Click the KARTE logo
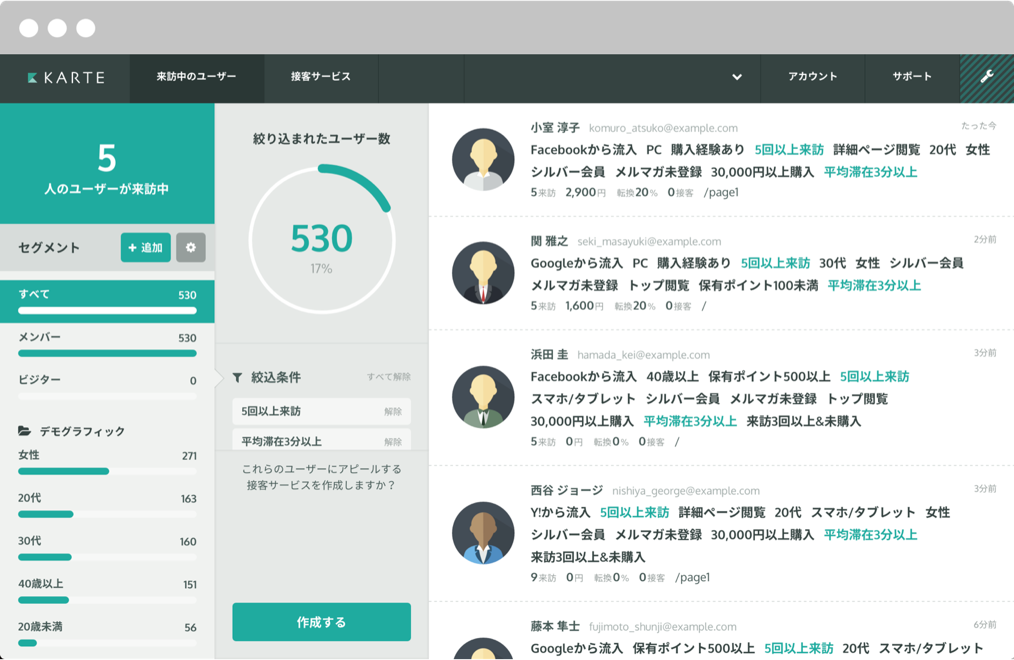Screen dimensions: 1014x660 [66, 78]
